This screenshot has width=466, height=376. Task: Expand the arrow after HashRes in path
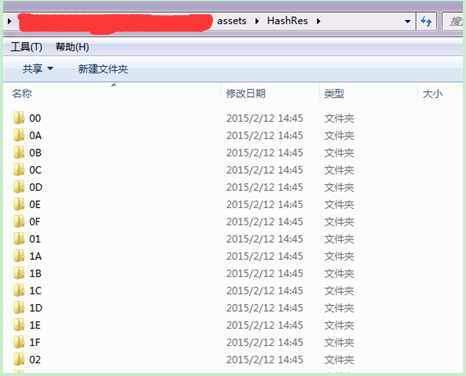(x=318, y=21)
